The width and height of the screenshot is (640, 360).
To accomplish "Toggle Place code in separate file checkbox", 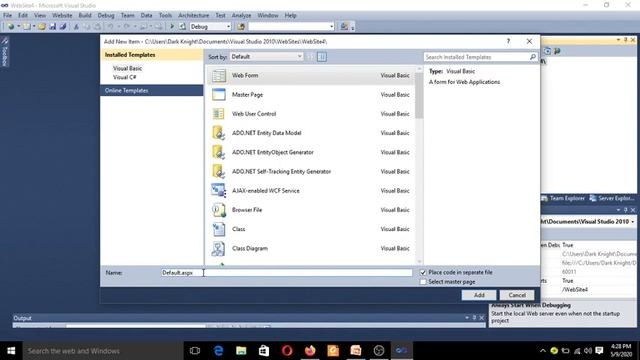I will [x=423, y=272].
